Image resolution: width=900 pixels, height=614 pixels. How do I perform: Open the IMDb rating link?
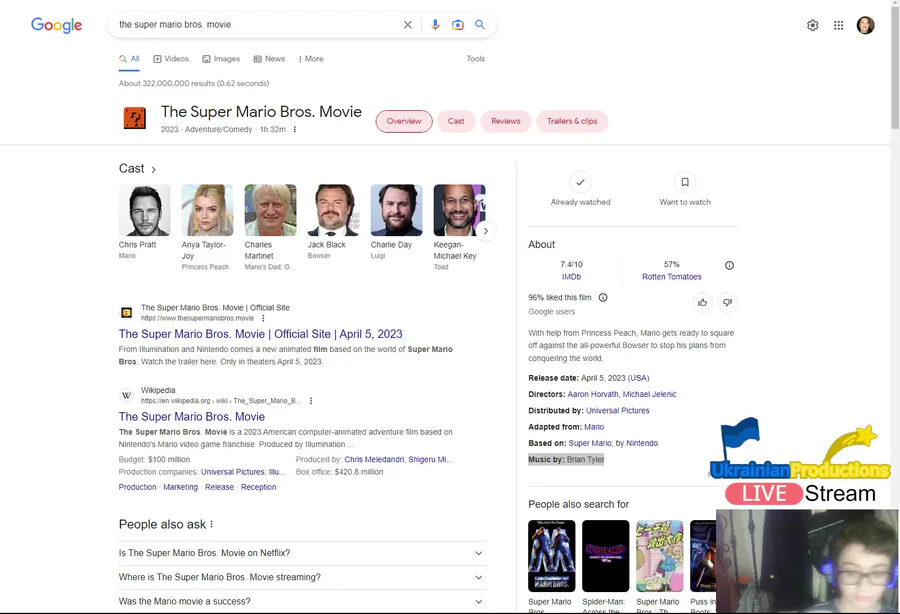pos(571,277)
